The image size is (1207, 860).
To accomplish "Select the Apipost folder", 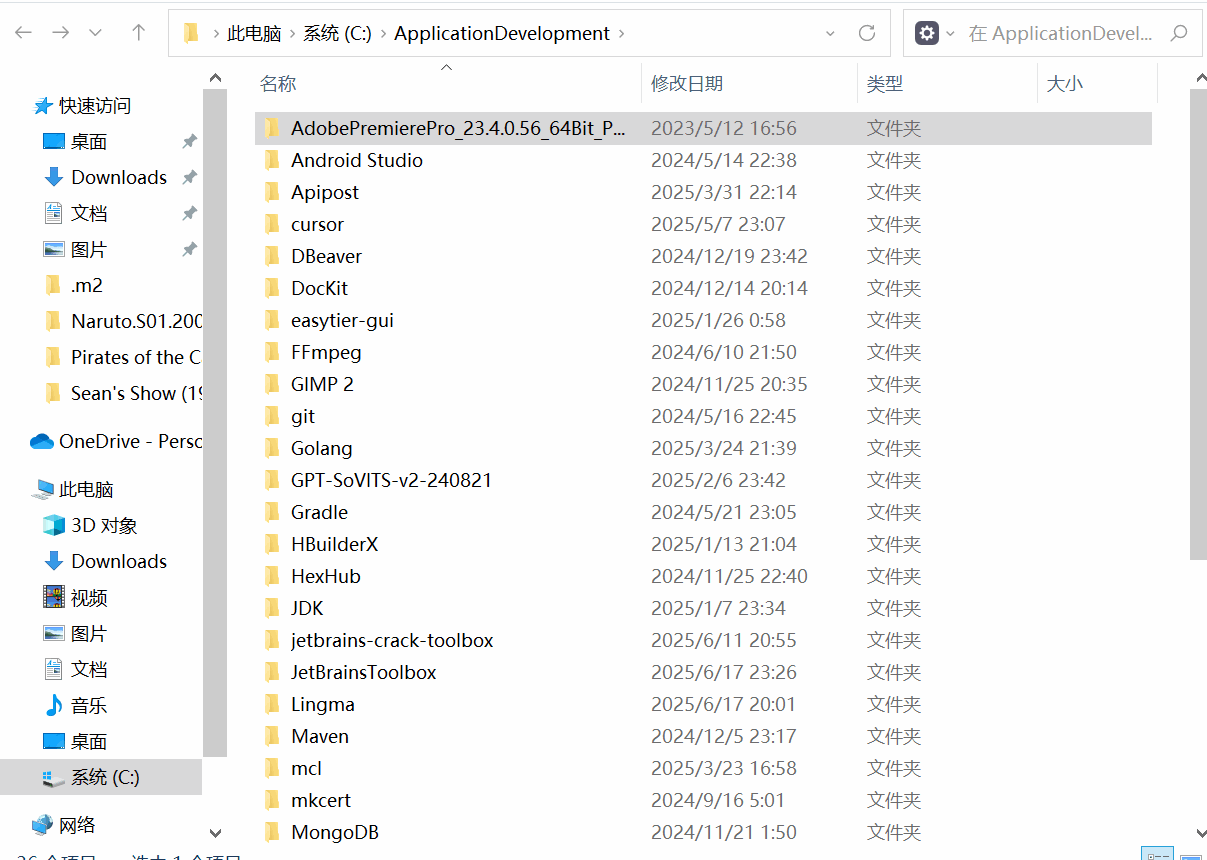I will click(x=325, y=192).
